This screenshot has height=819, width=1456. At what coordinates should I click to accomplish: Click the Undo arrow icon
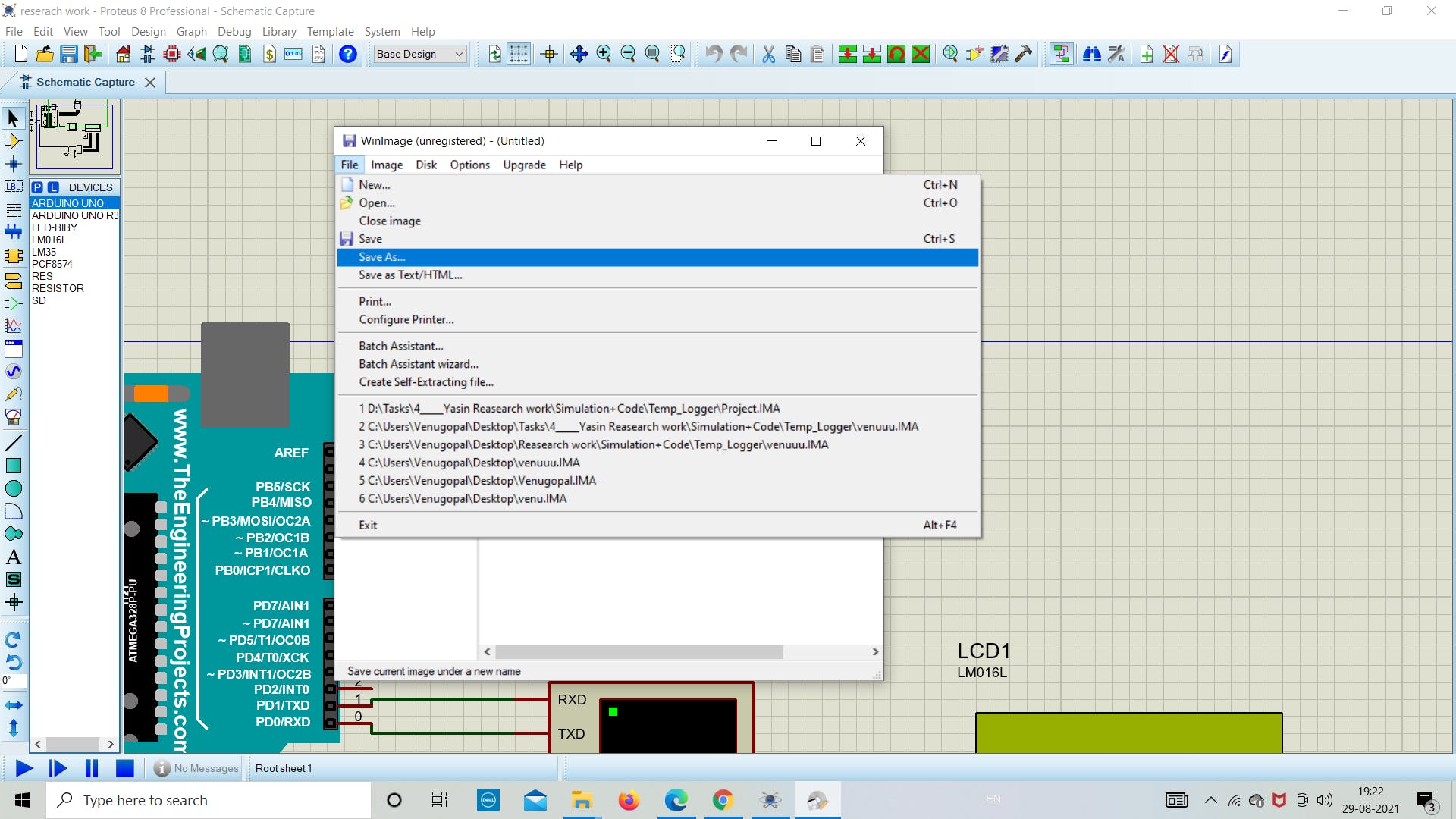714,54
